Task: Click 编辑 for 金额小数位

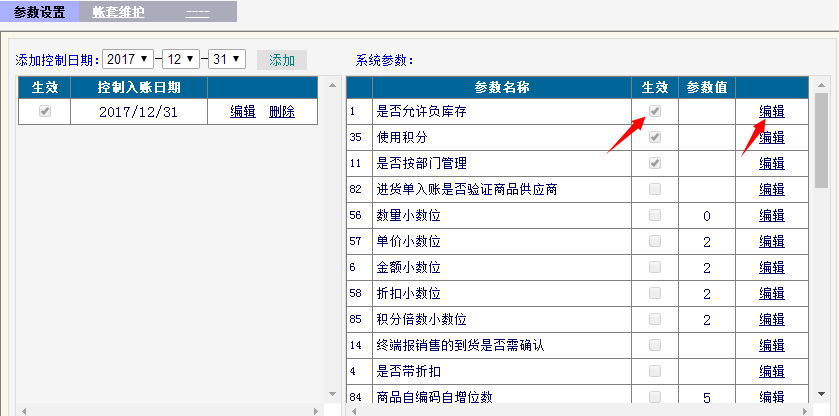Action: pyautogui.click(x=772, y=268)
